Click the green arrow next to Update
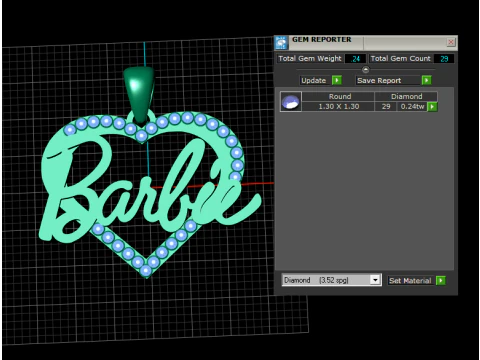 pyautogui.click(x=337, y=80)
